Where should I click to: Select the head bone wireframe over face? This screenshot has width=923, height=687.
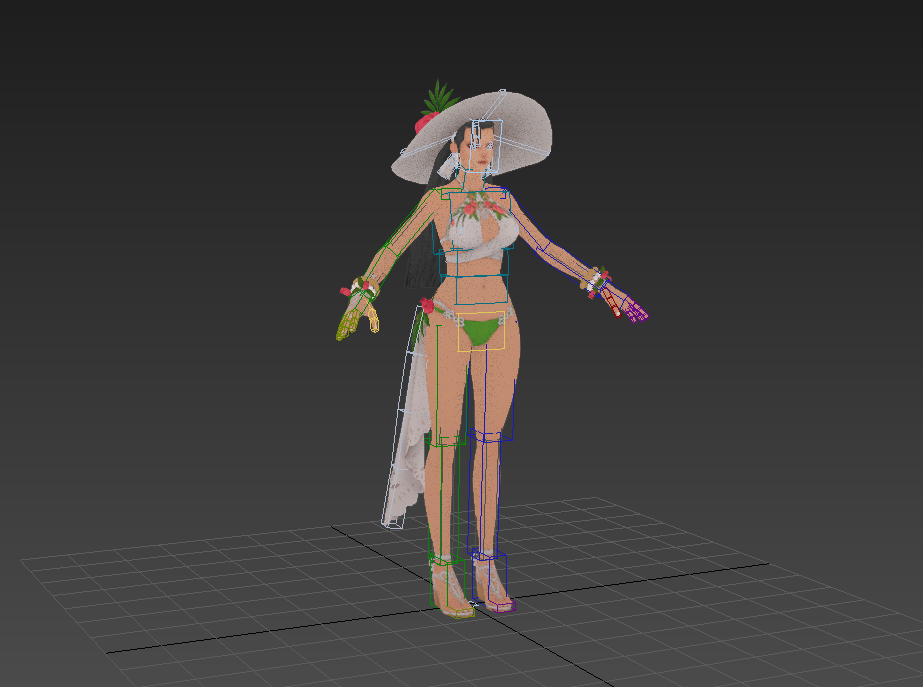point(486,147)
